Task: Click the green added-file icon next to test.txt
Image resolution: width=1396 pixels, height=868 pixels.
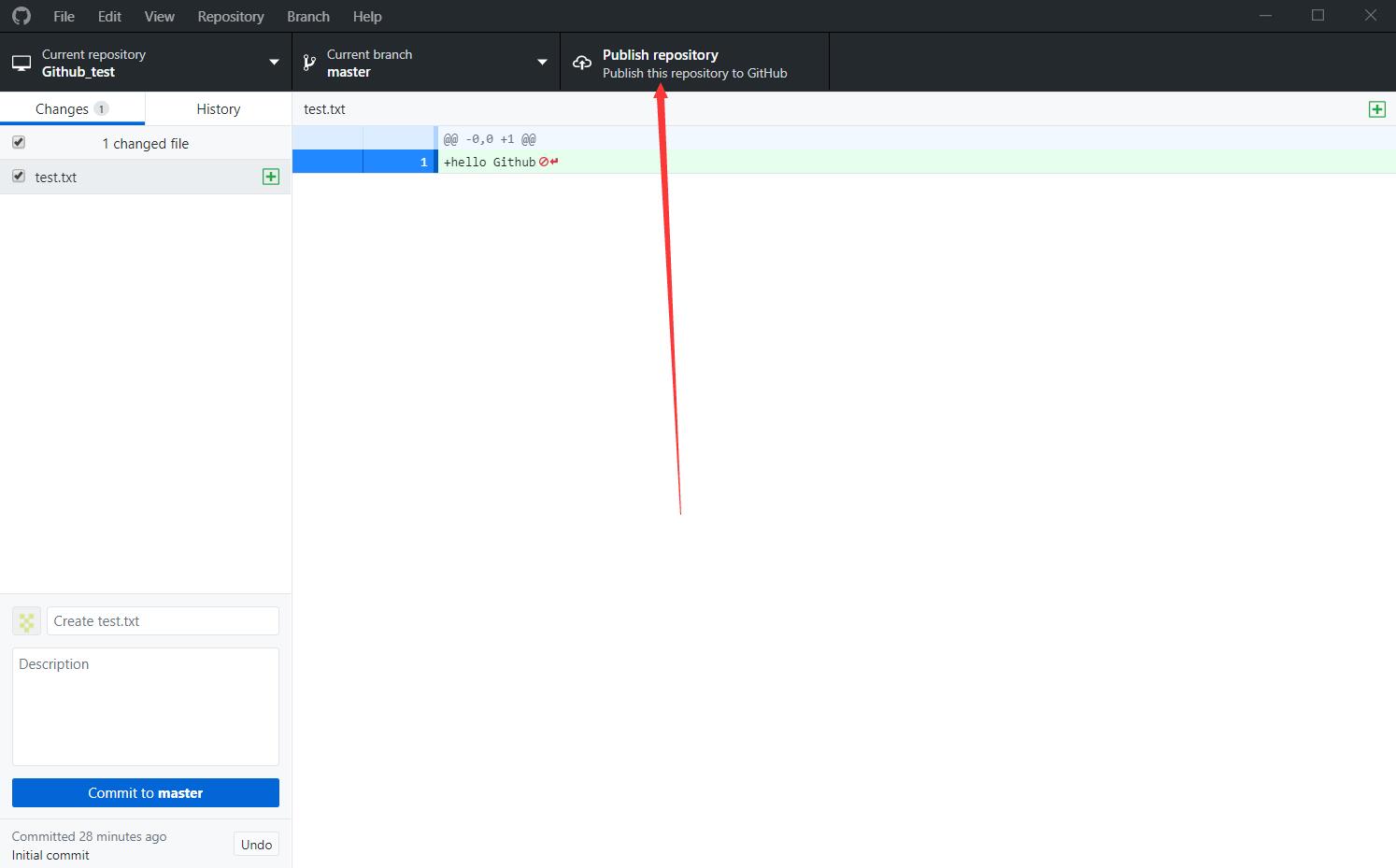Action: tap(270, 176)
